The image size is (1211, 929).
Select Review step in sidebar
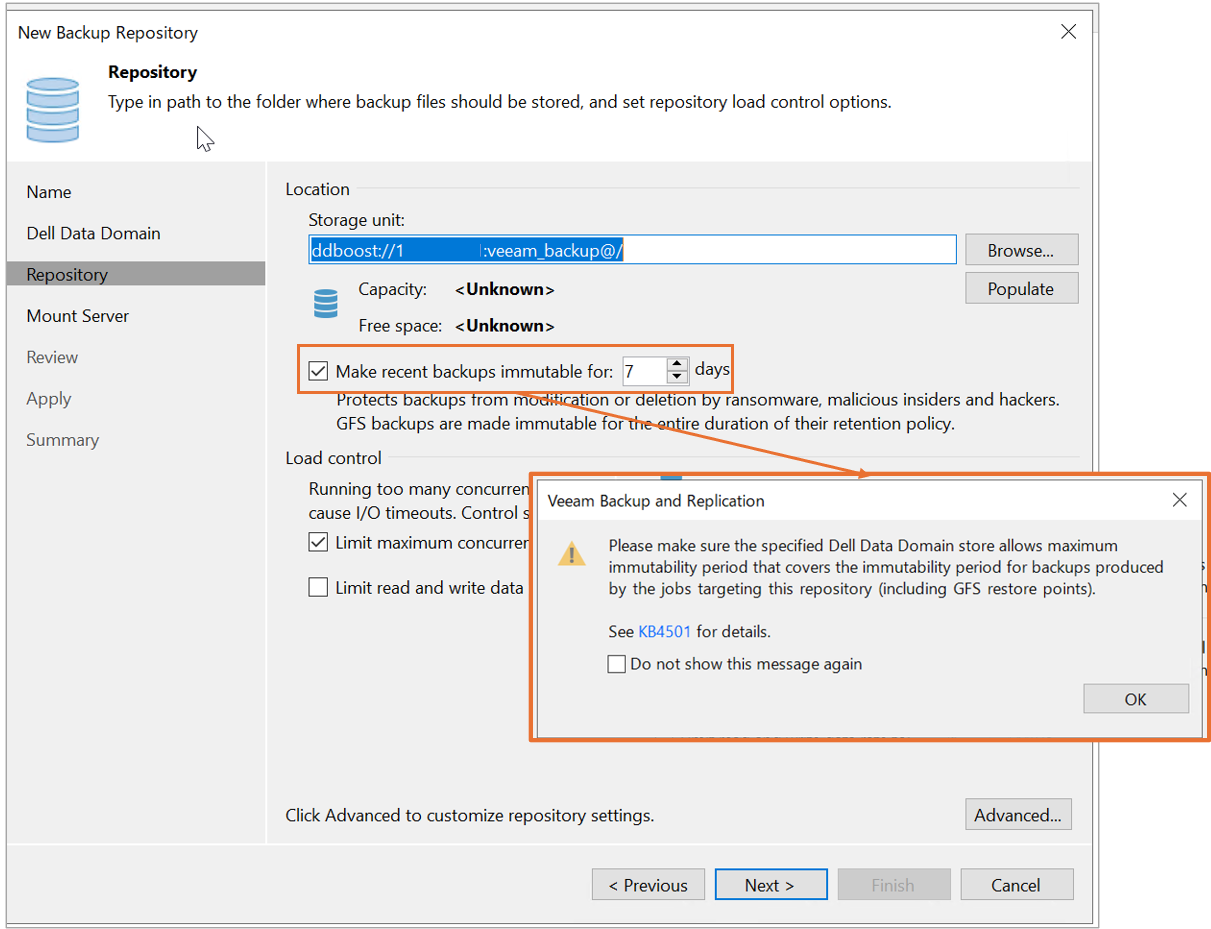(x=52, y=357)
